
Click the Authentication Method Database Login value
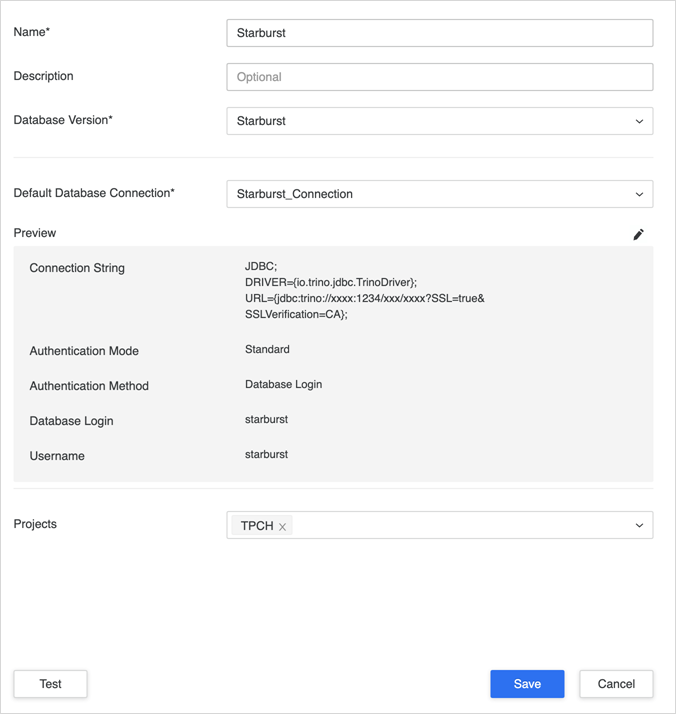[x=284, y=384]
